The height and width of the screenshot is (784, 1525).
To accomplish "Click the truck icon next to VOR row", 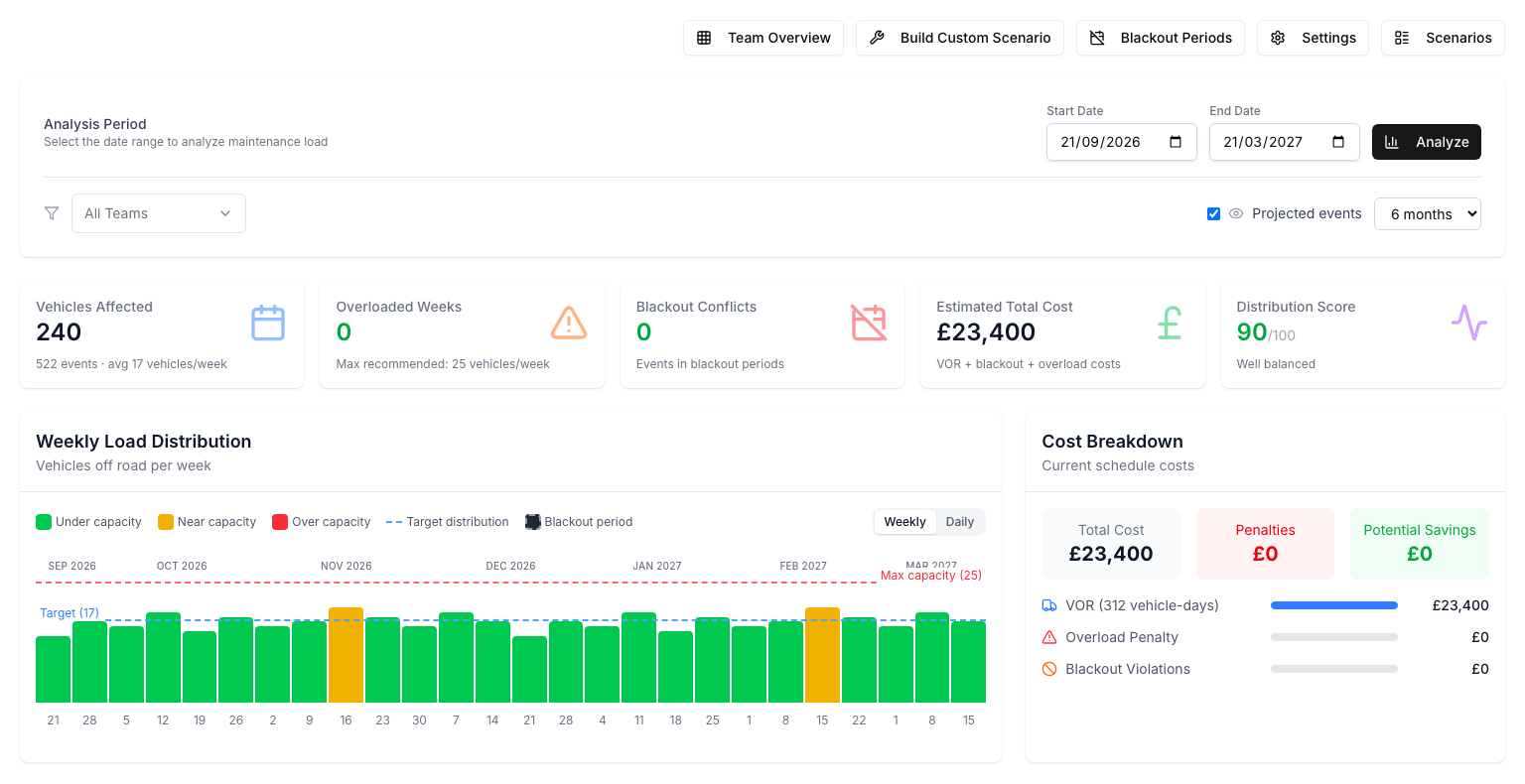I will pos(1049,605).
